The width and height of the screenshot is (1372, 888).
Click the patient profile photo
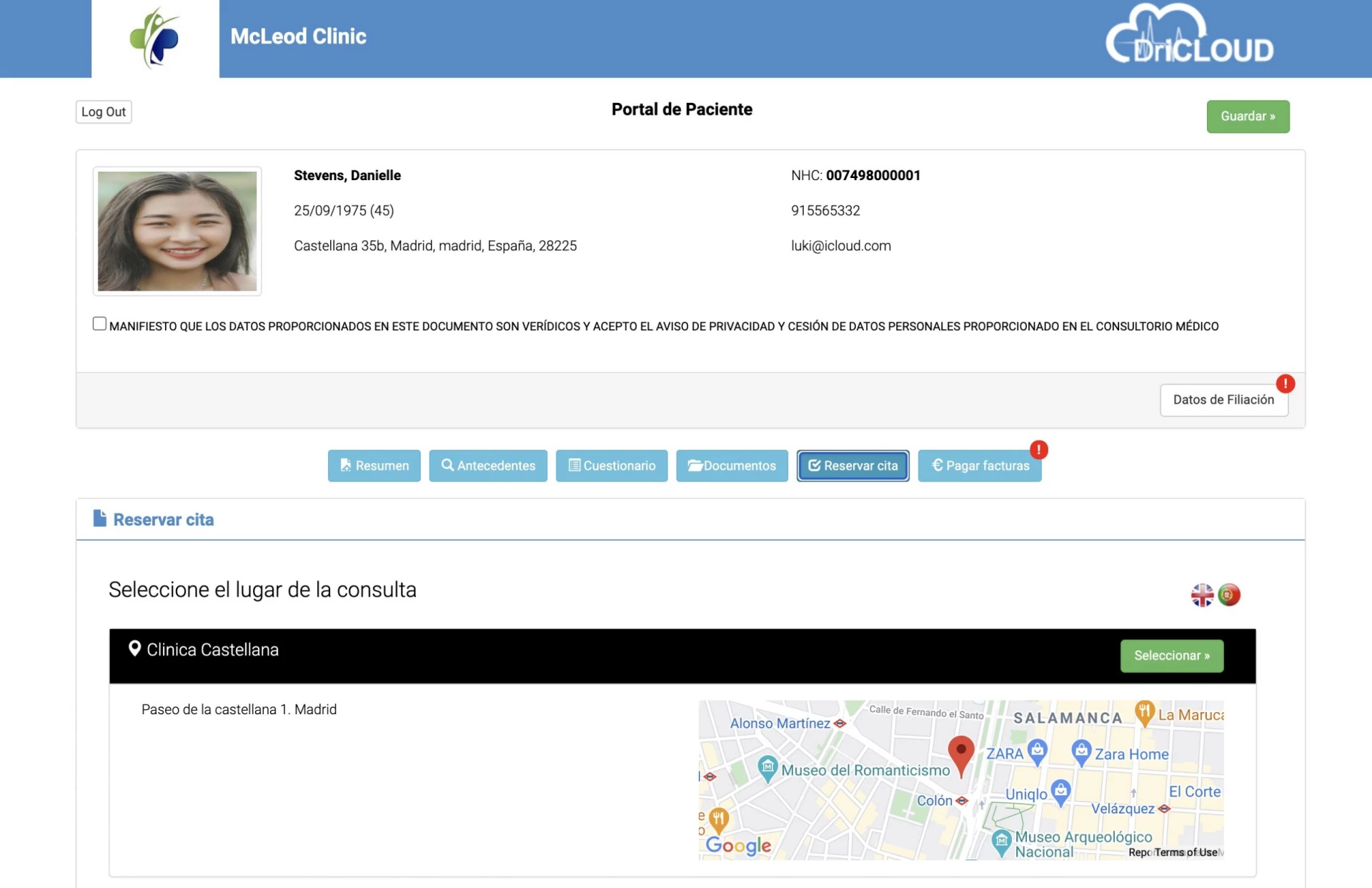177,230
